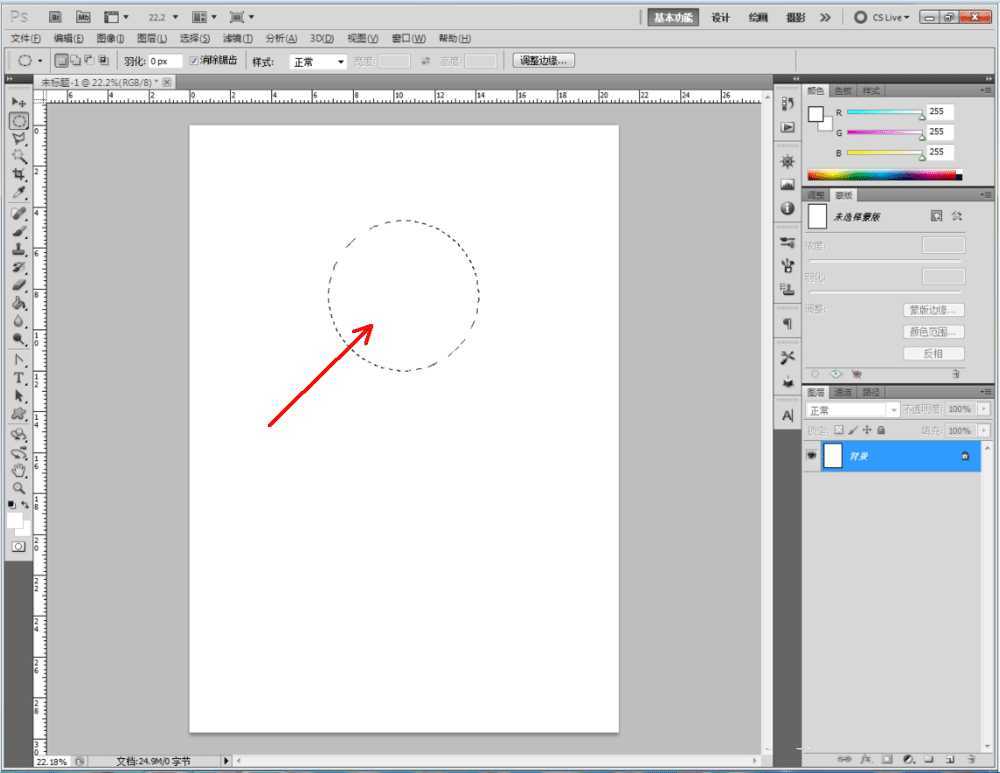
Task: Click the RGB color spectrum ramp
Action: 881,176
